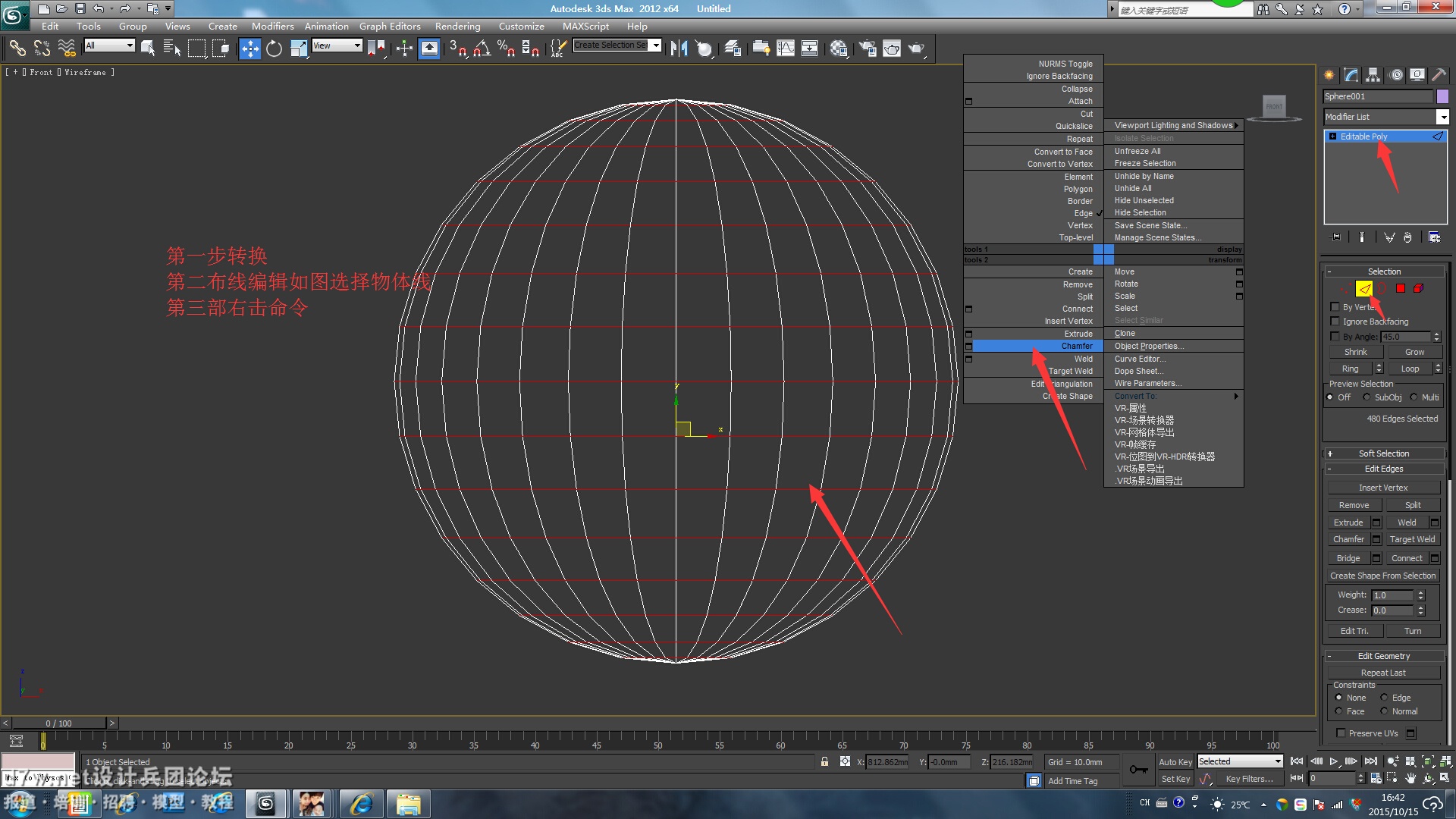The width and height of the screenshot is (1456, 819).
Task: Click the Select Object arrow tool
Action: [x=148, y=49]
